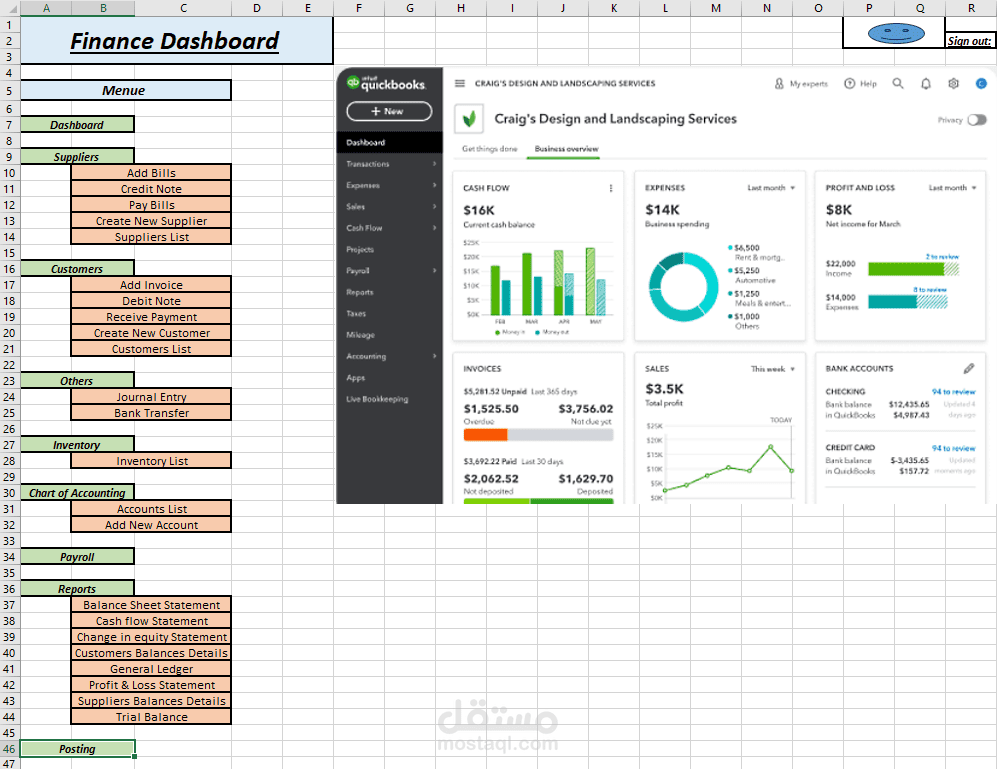The width and height of the screenshot is (997, 769).
Task: Select the Posting cell in row 46
Action: pos(77,749)
